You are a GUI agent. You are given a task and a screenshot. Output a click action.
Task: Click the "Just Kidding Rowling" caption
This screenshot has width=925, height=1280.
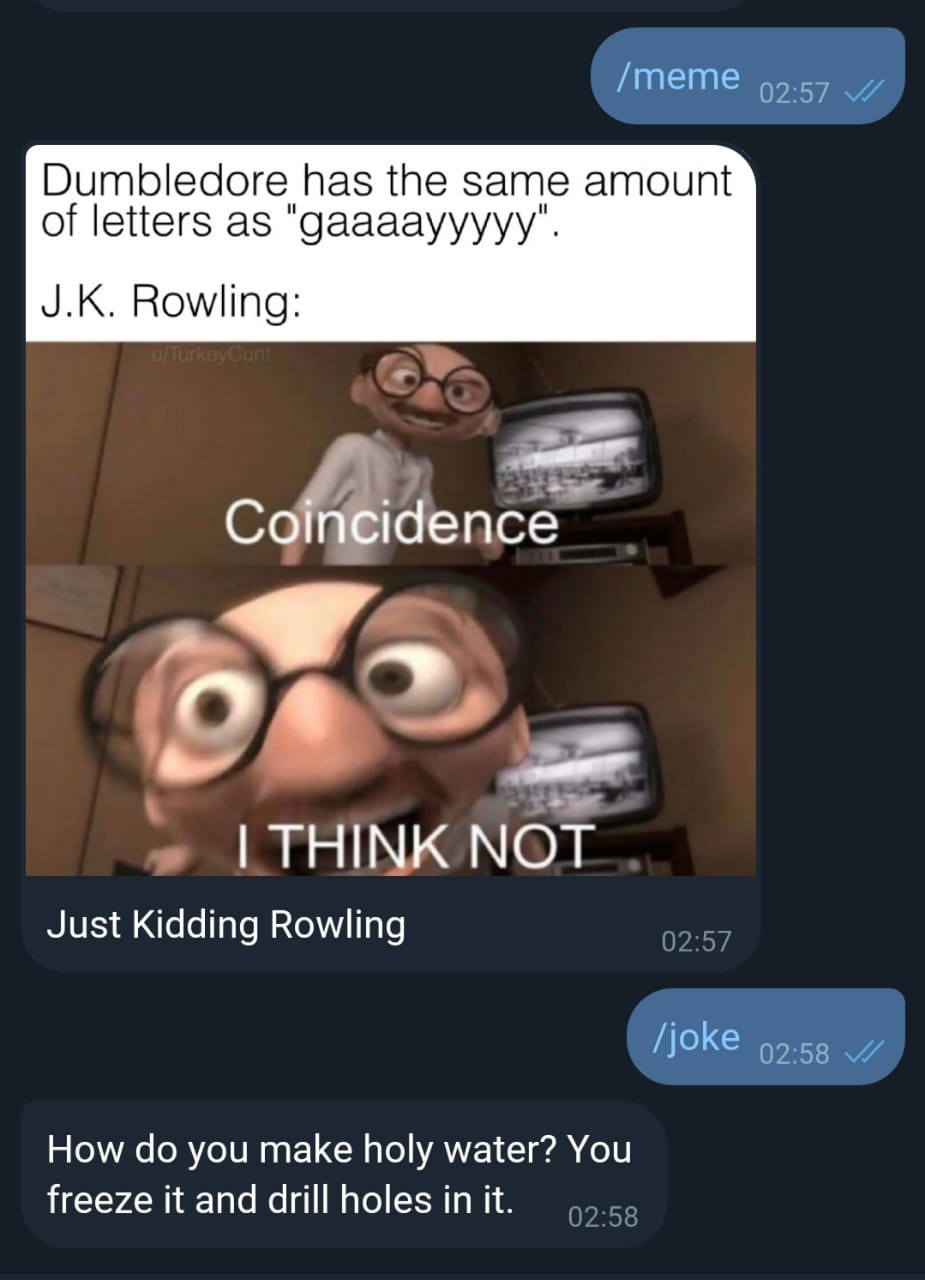click(226, 924)
